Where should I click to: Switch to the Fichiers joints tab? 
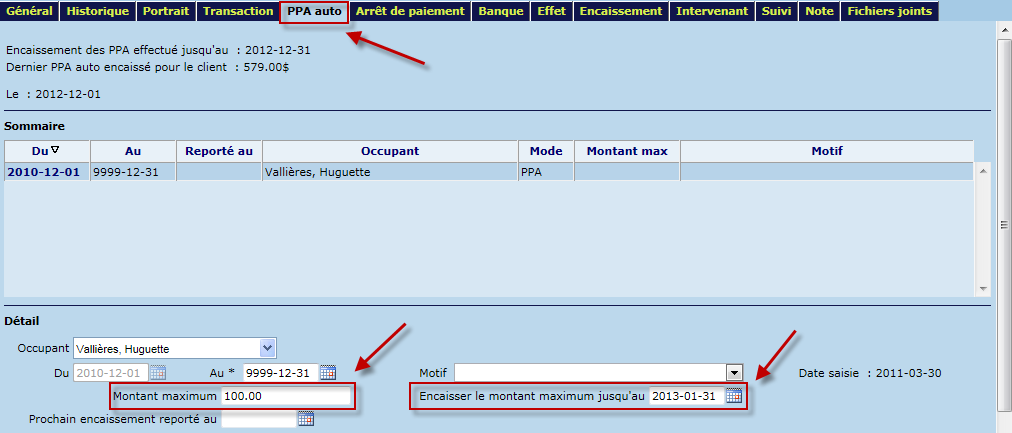coord(889,11)
